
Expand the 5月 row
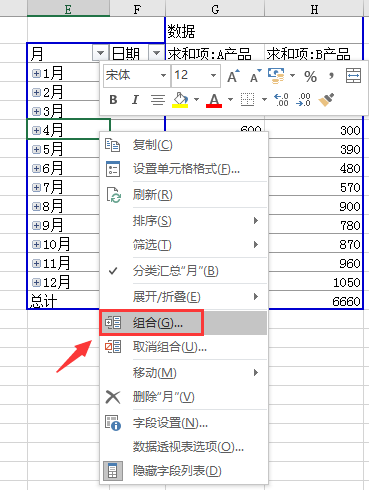36,149
